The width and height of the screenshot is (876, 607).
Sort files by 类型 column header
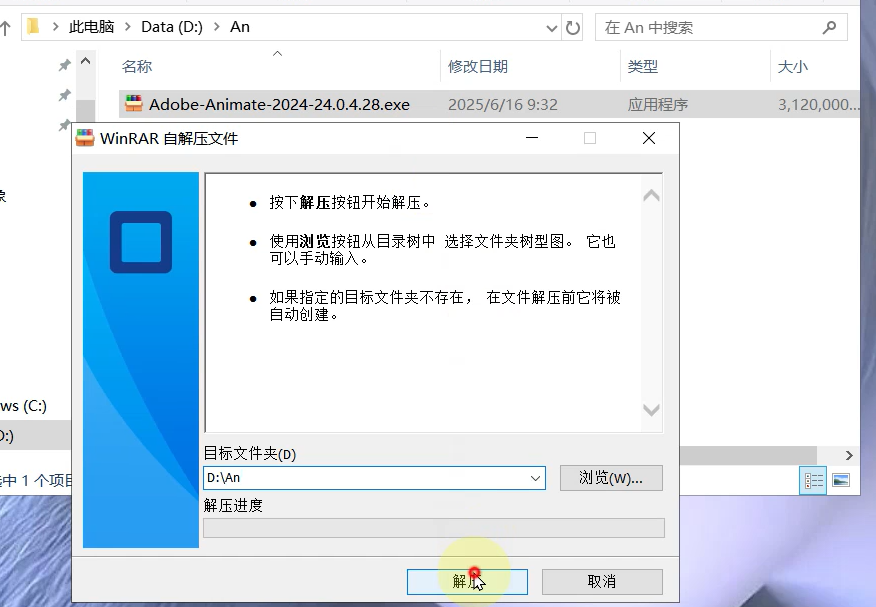642,67
